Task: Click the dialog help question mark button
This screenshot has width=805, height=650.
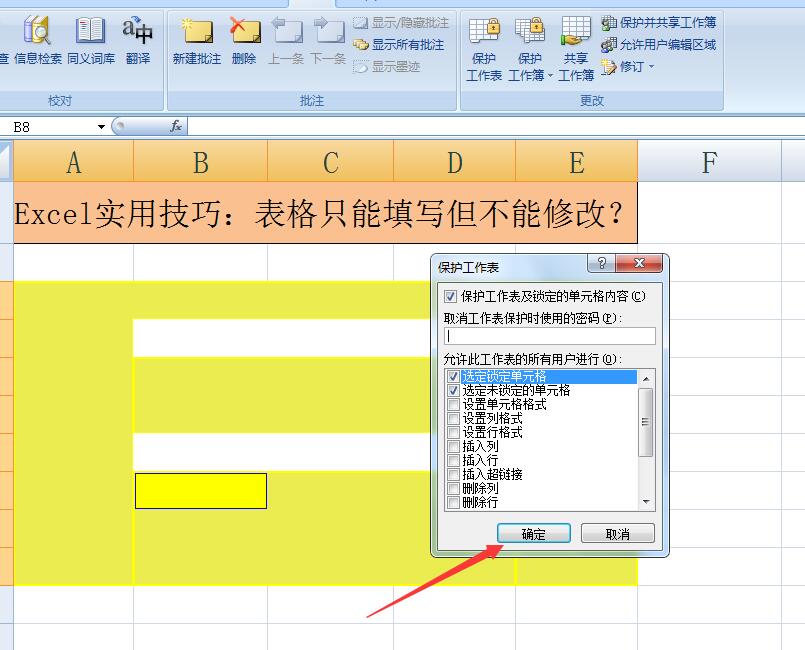Action: (602, 263)
